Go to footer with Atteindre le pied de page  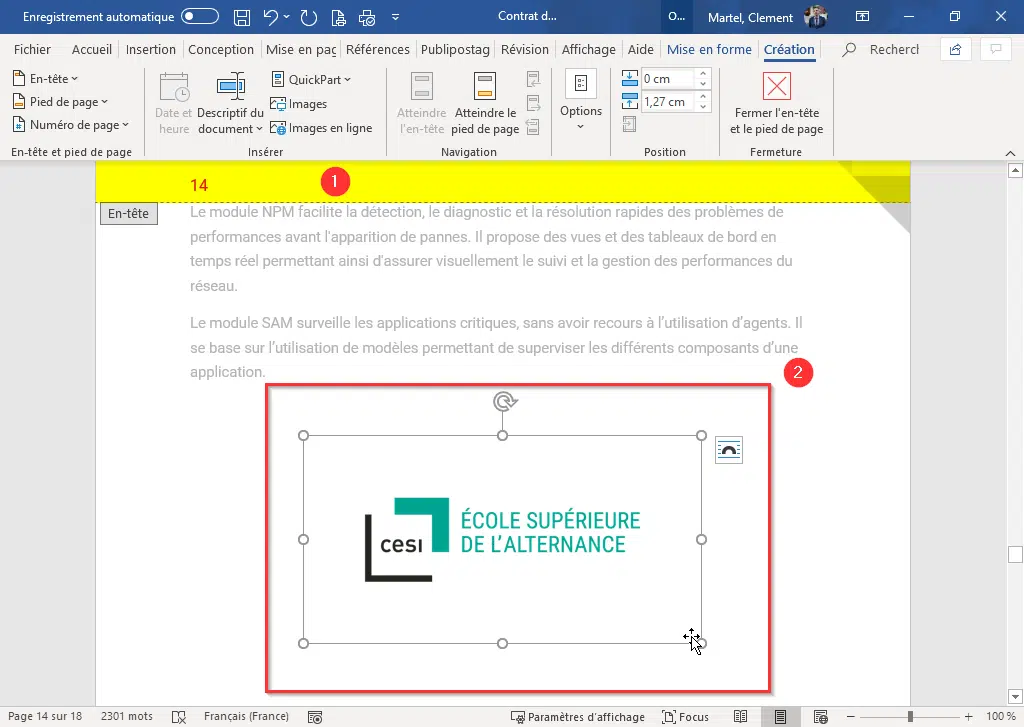coord(485,104)
